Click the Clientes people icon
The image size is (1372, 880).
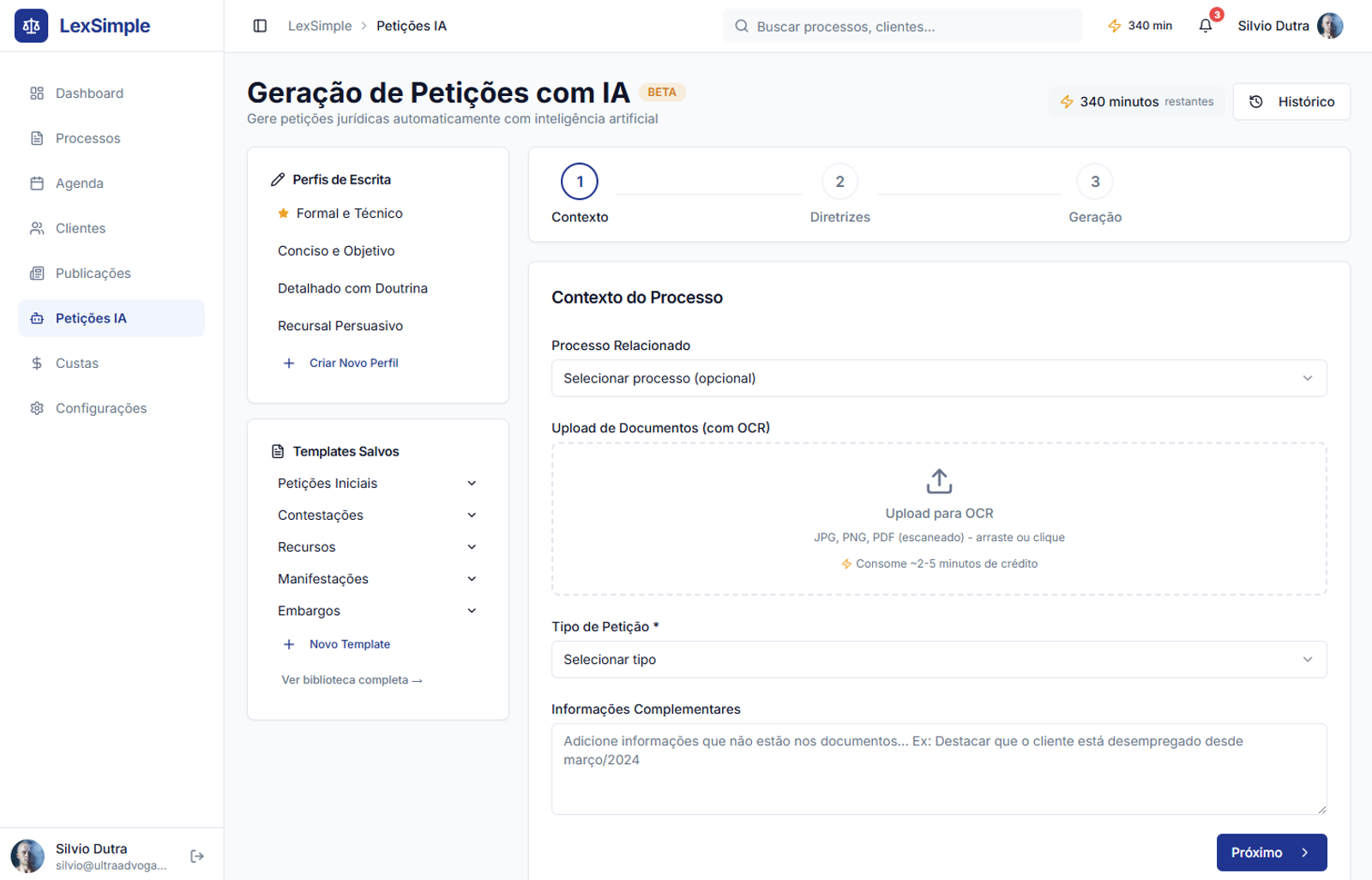tap(37, 228)
